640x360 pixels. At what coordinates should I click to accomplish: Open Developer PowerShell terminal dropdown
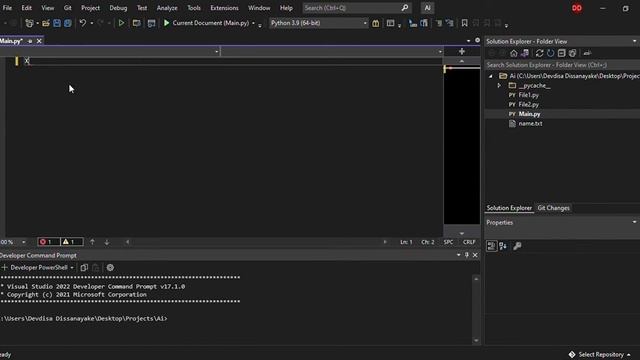[x=72, y=268]
